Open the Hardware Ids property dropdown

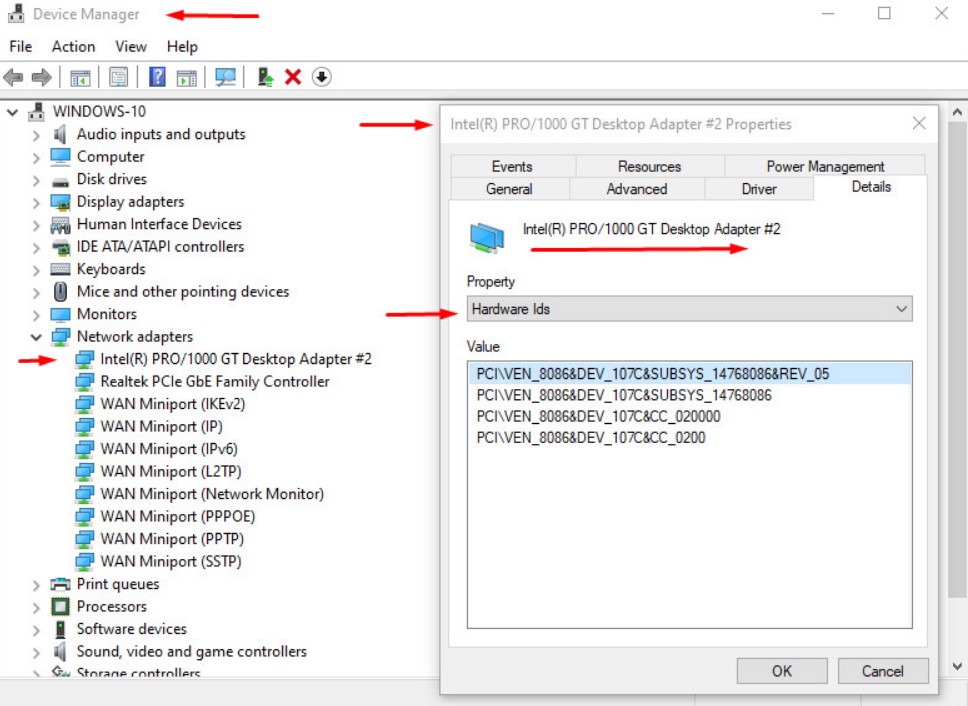click(689, 309)
